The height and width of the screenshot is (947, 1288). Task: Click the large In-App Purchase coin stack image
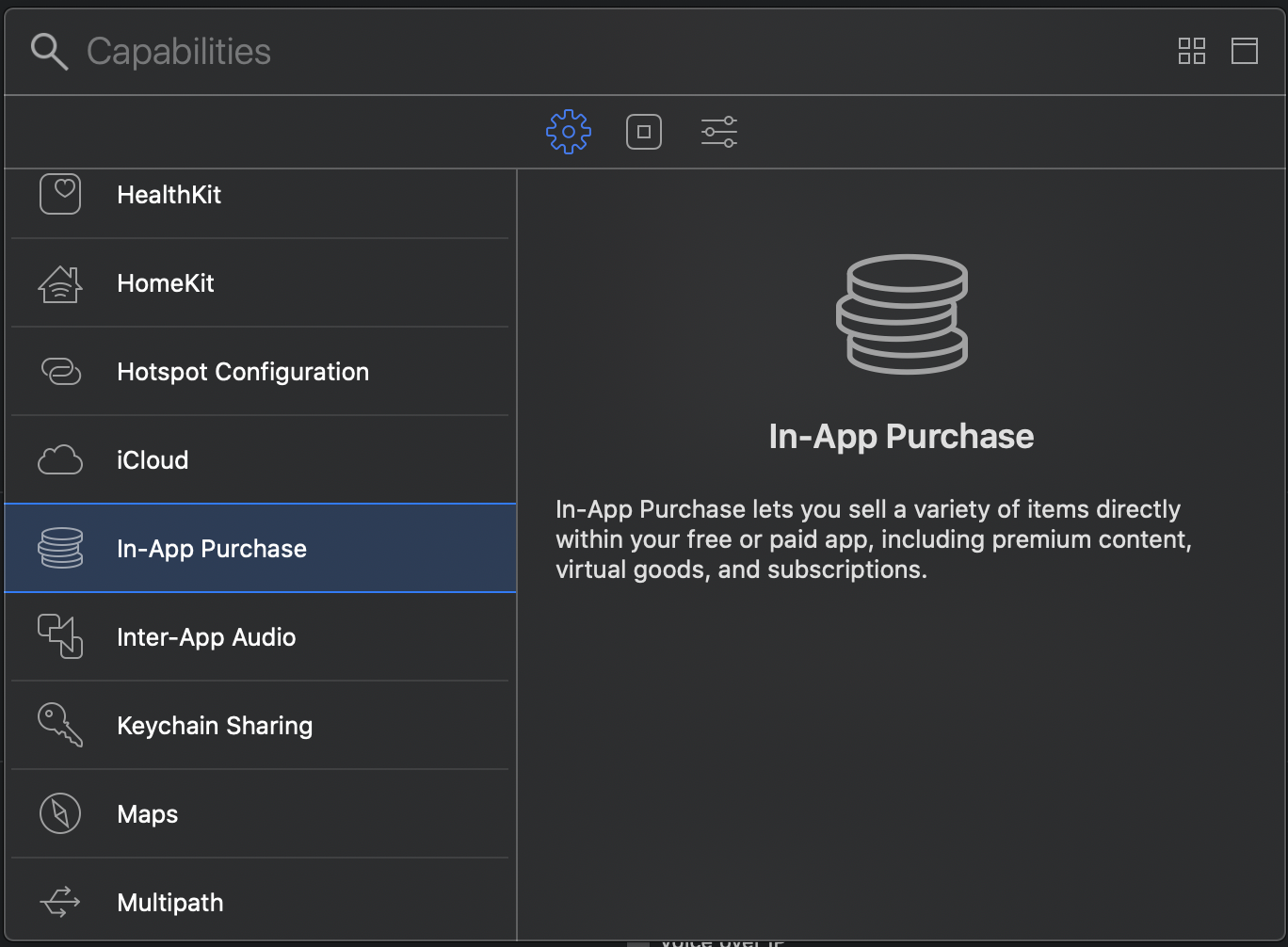[901, 314]
